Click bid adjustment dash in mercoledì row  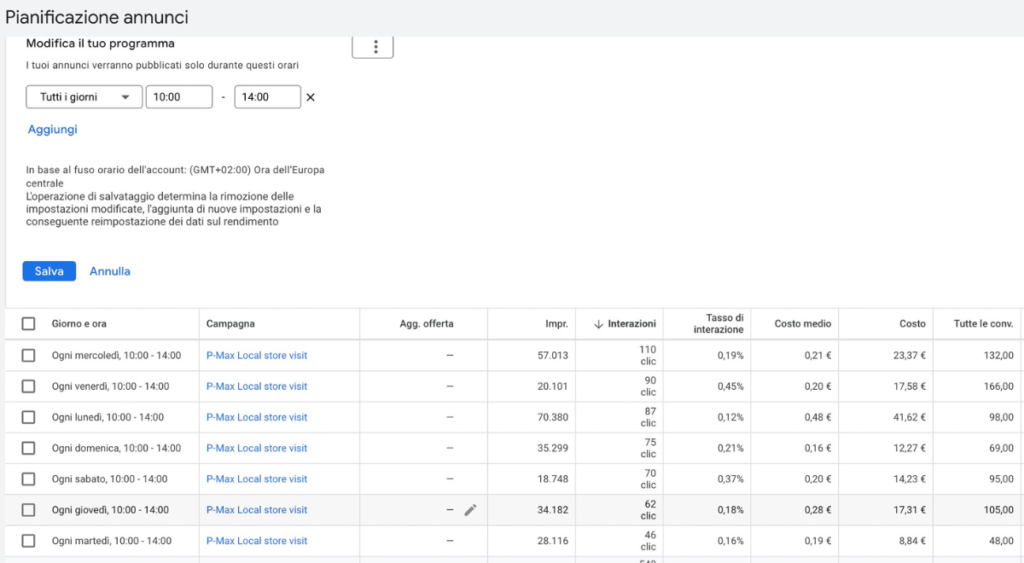click(x=449, y=355)
